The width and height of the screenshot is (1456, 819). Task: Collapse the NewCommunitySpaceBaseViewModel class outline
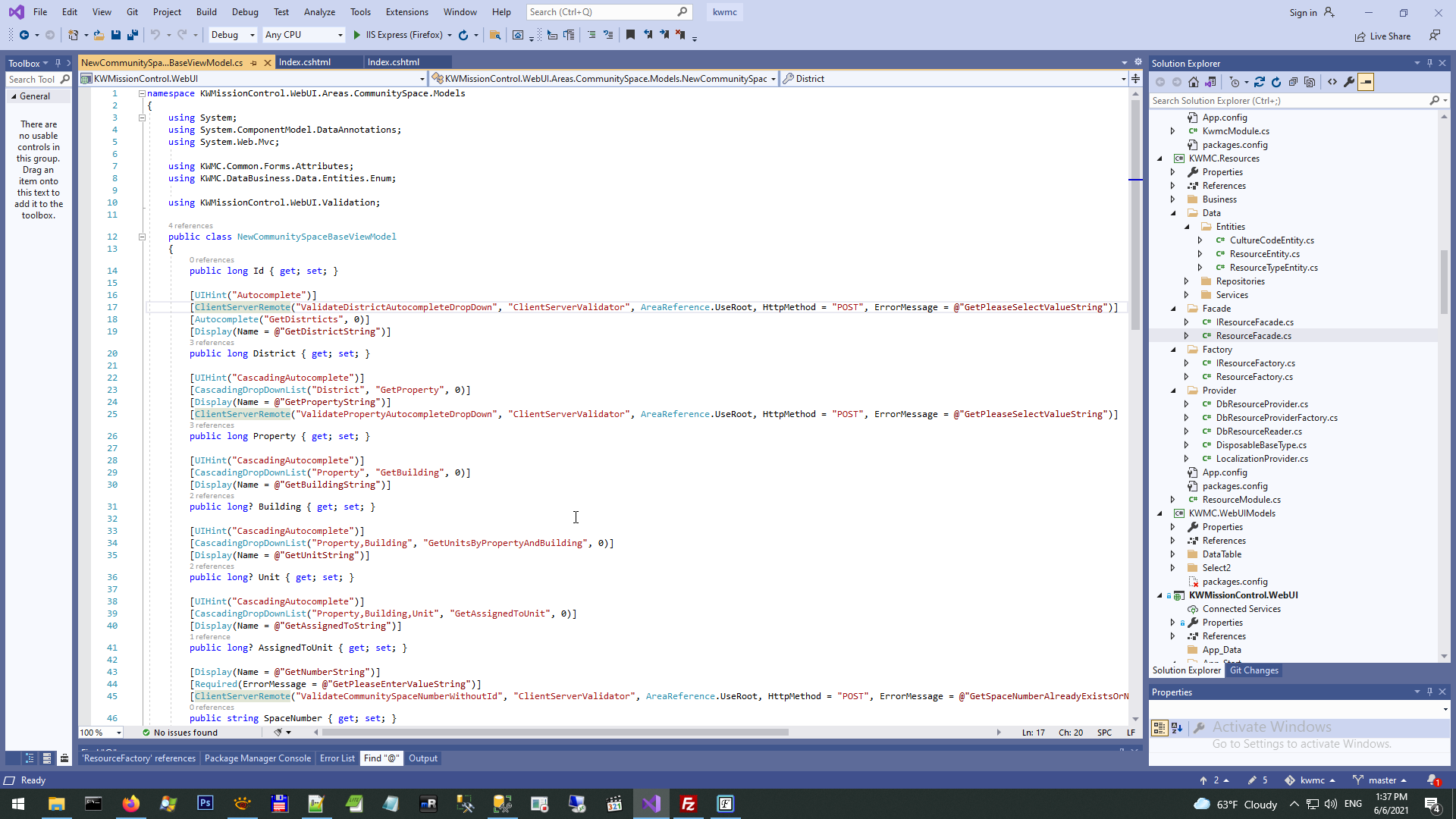142,237
